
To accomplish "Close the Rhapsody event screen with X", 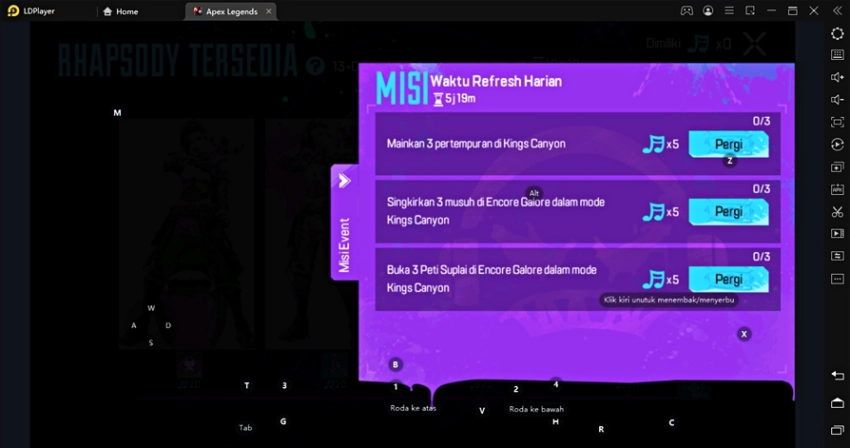I will click(x=754, y=44).
